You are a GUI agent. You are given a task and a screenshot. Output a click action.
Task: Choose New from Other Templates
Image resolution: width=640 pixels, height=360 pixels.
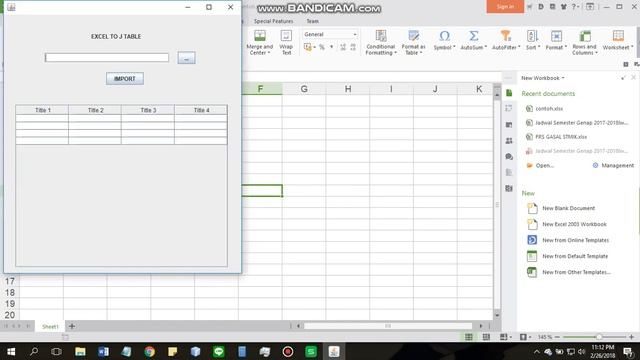[576, 272]
